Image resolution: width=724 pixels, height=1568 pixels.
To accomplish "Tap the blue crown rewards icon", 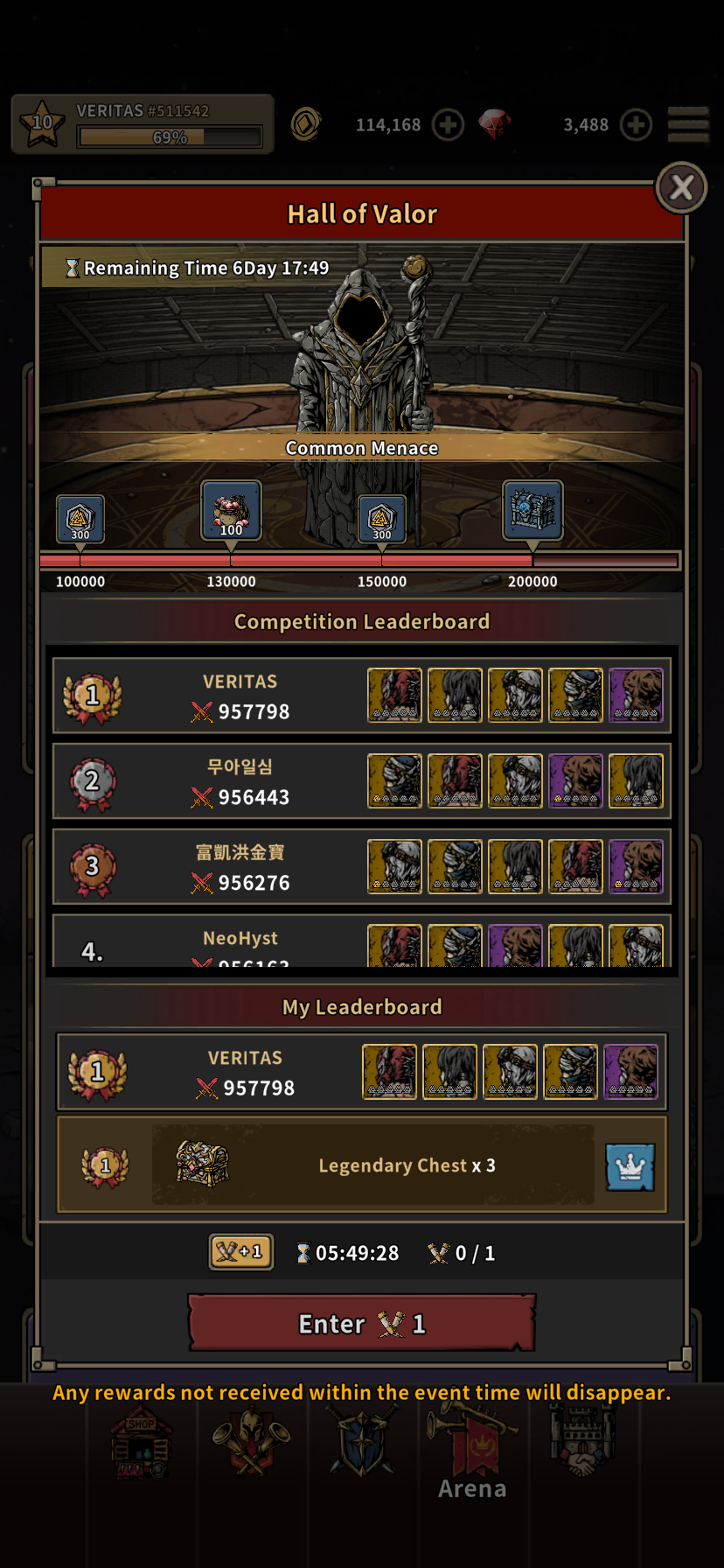I will tap(630, 1167).
